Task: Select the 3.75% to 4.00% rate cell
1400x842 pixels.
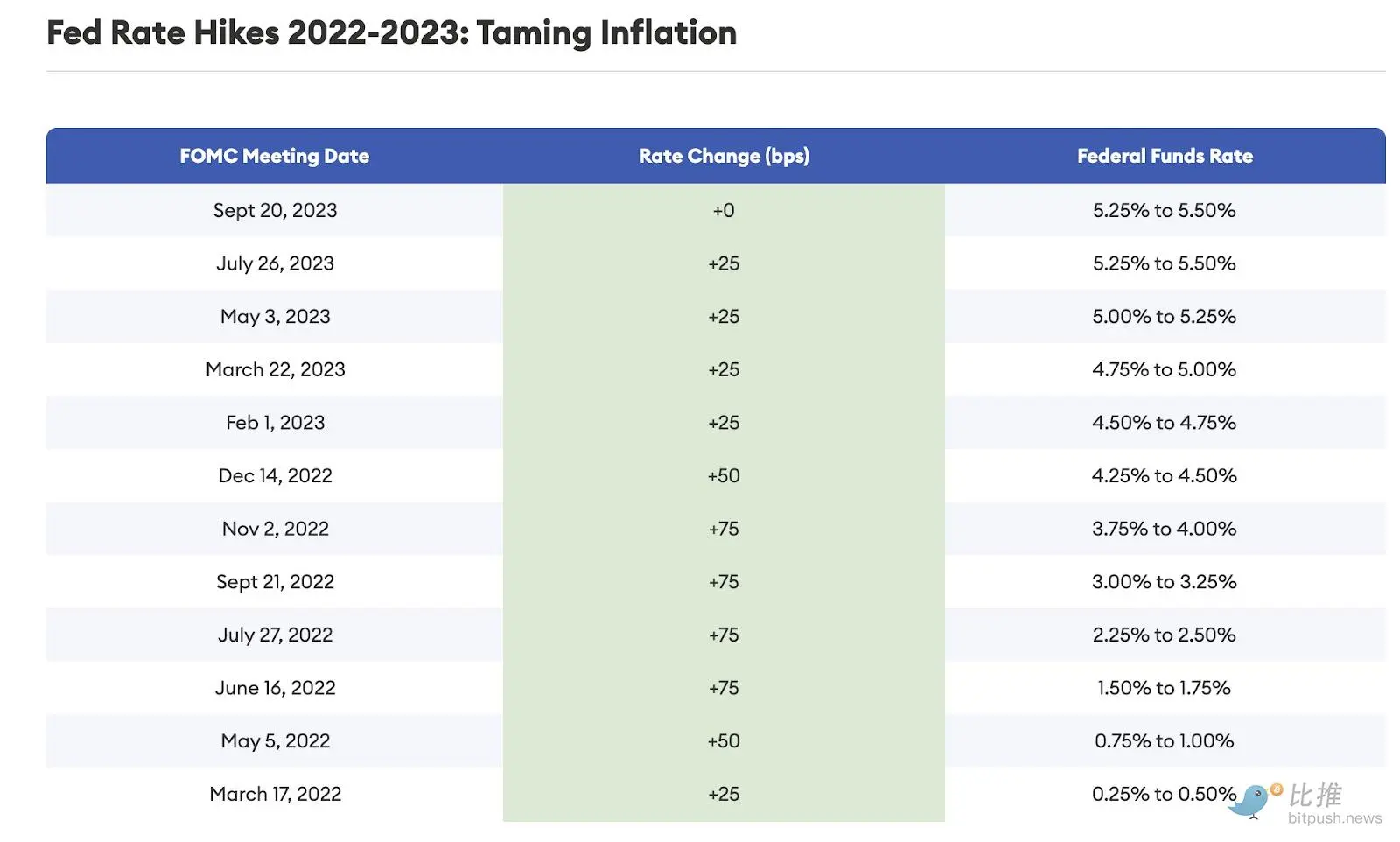Action: 1164,529
